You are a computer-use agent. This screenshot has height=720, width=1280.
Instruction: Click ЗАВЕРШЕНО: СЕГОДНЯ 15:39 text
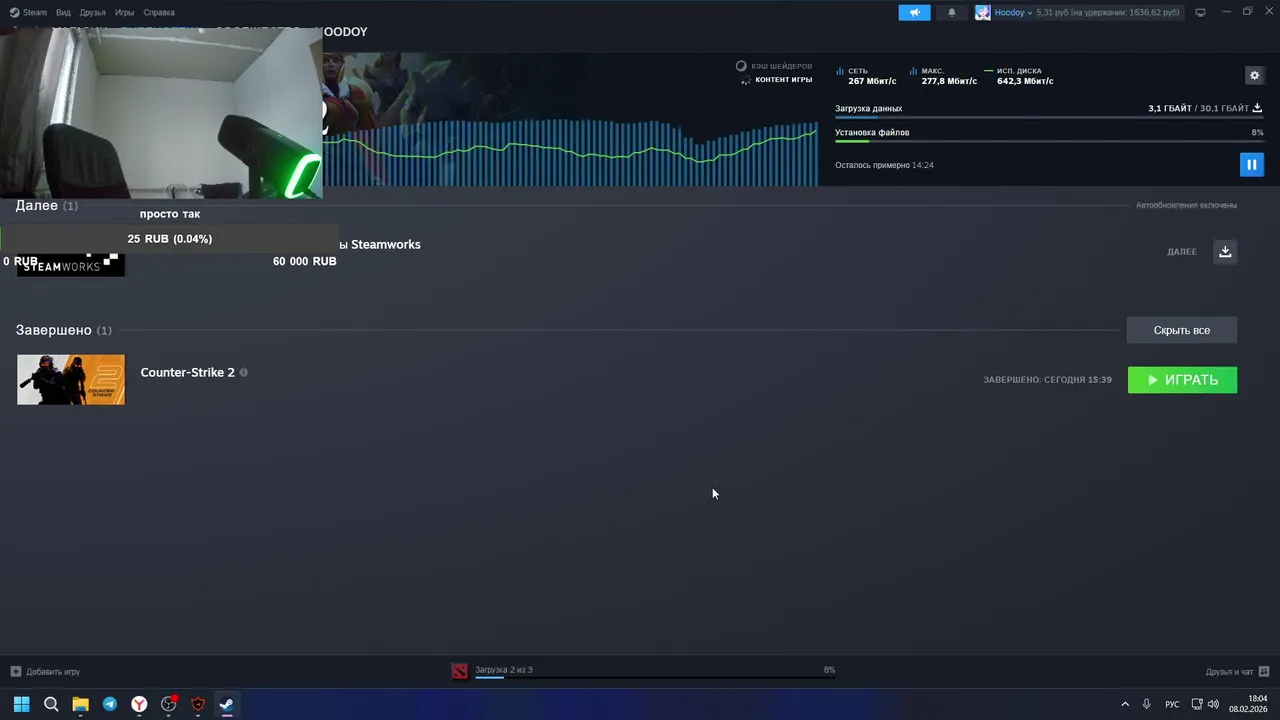pyautogui.click(x=1047, y=380)
